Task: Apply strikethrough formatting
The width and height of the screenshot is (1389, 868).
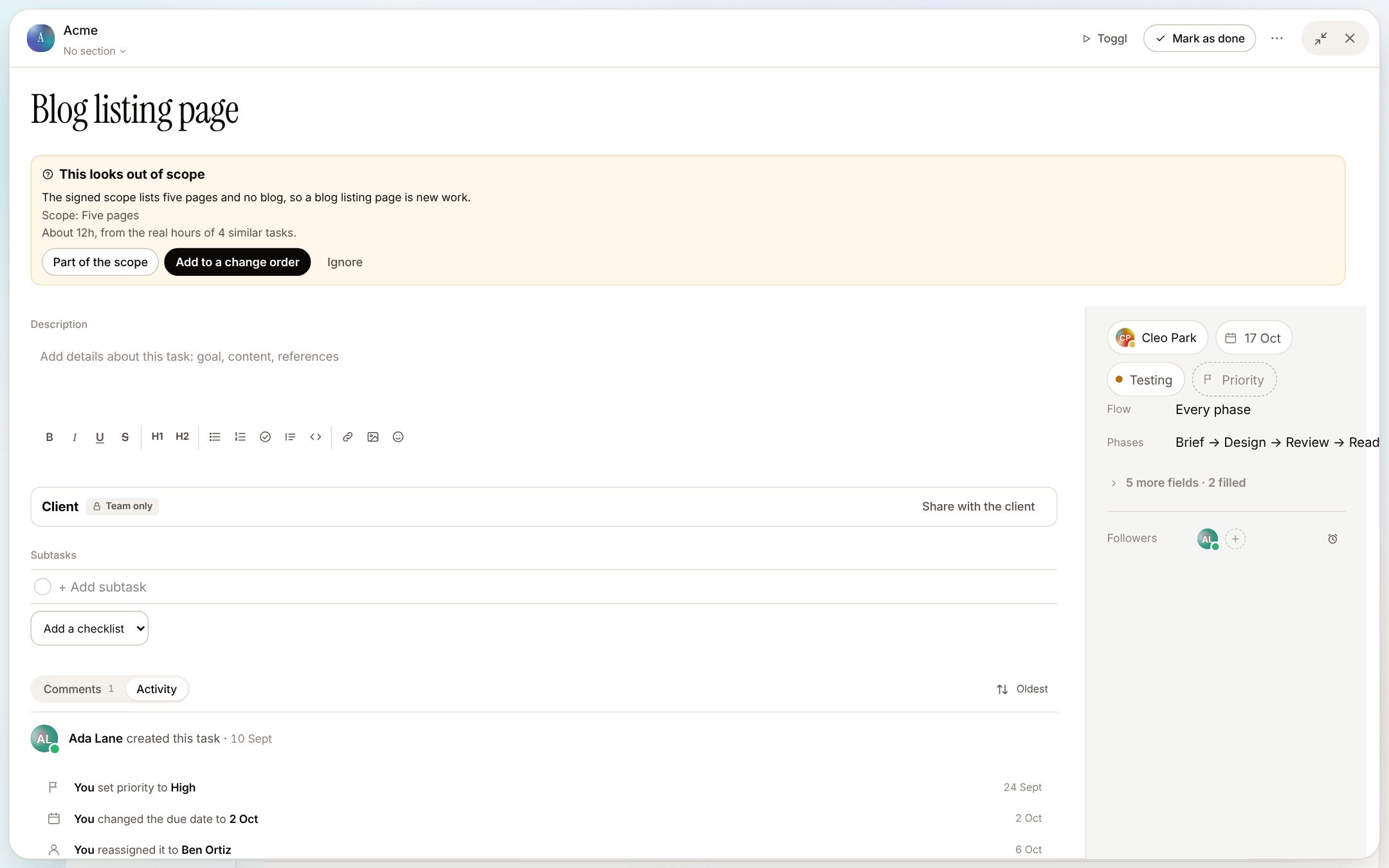Action: (x=125, y=437)
